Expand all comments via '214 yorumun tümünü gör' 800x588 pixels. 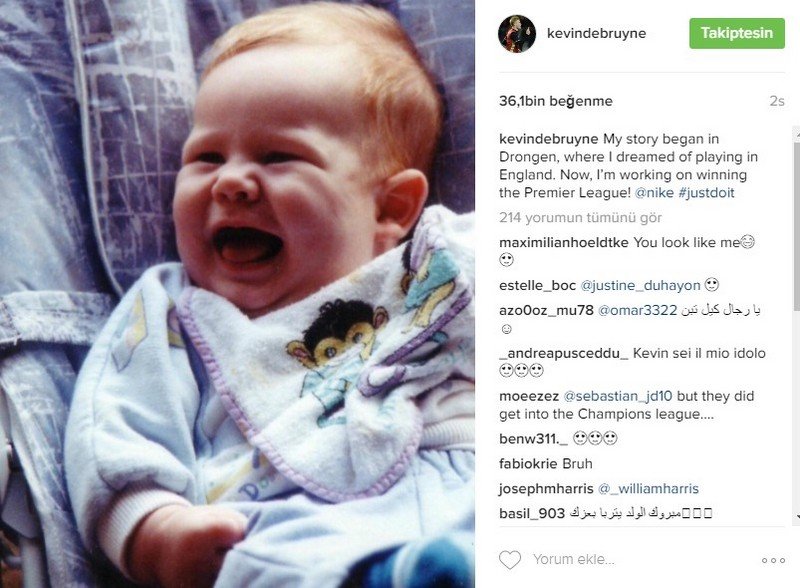[x=580, y=217]
